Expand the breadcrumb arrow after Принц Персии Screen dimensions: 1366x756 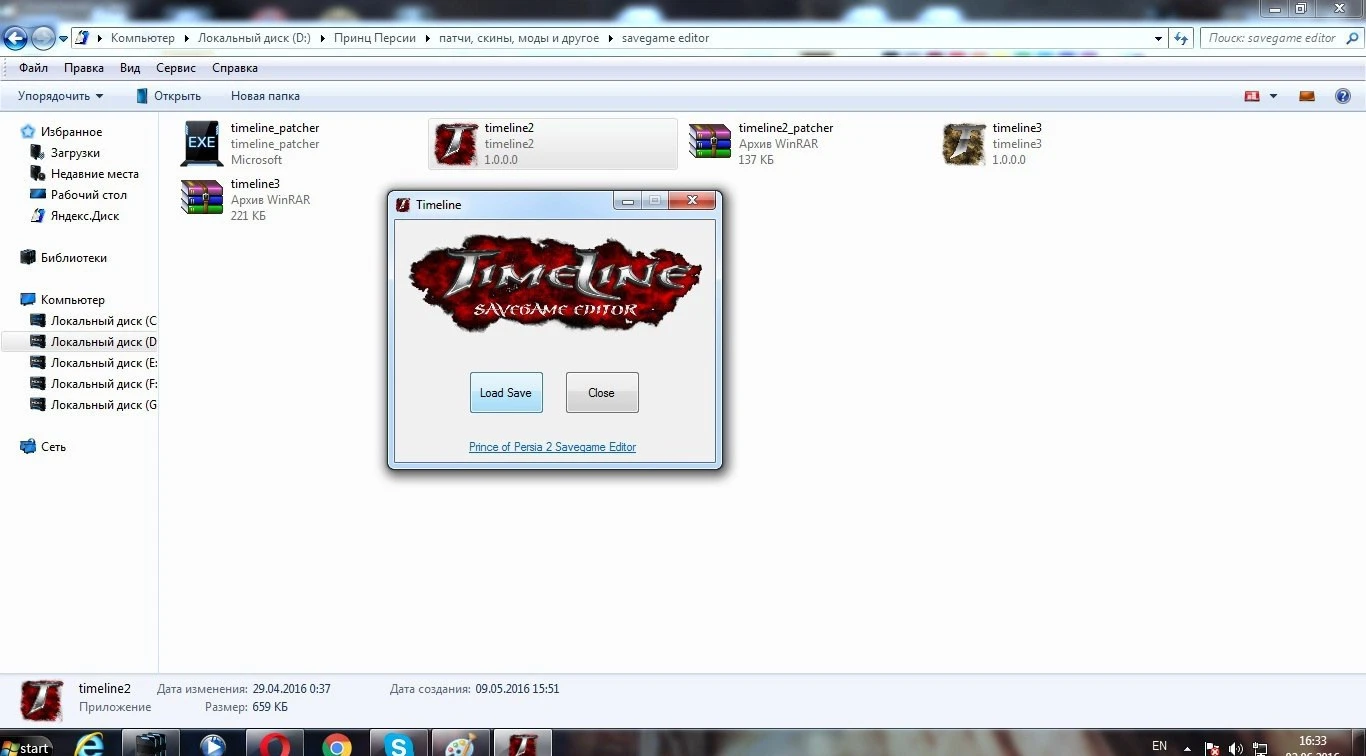(429, 39)
